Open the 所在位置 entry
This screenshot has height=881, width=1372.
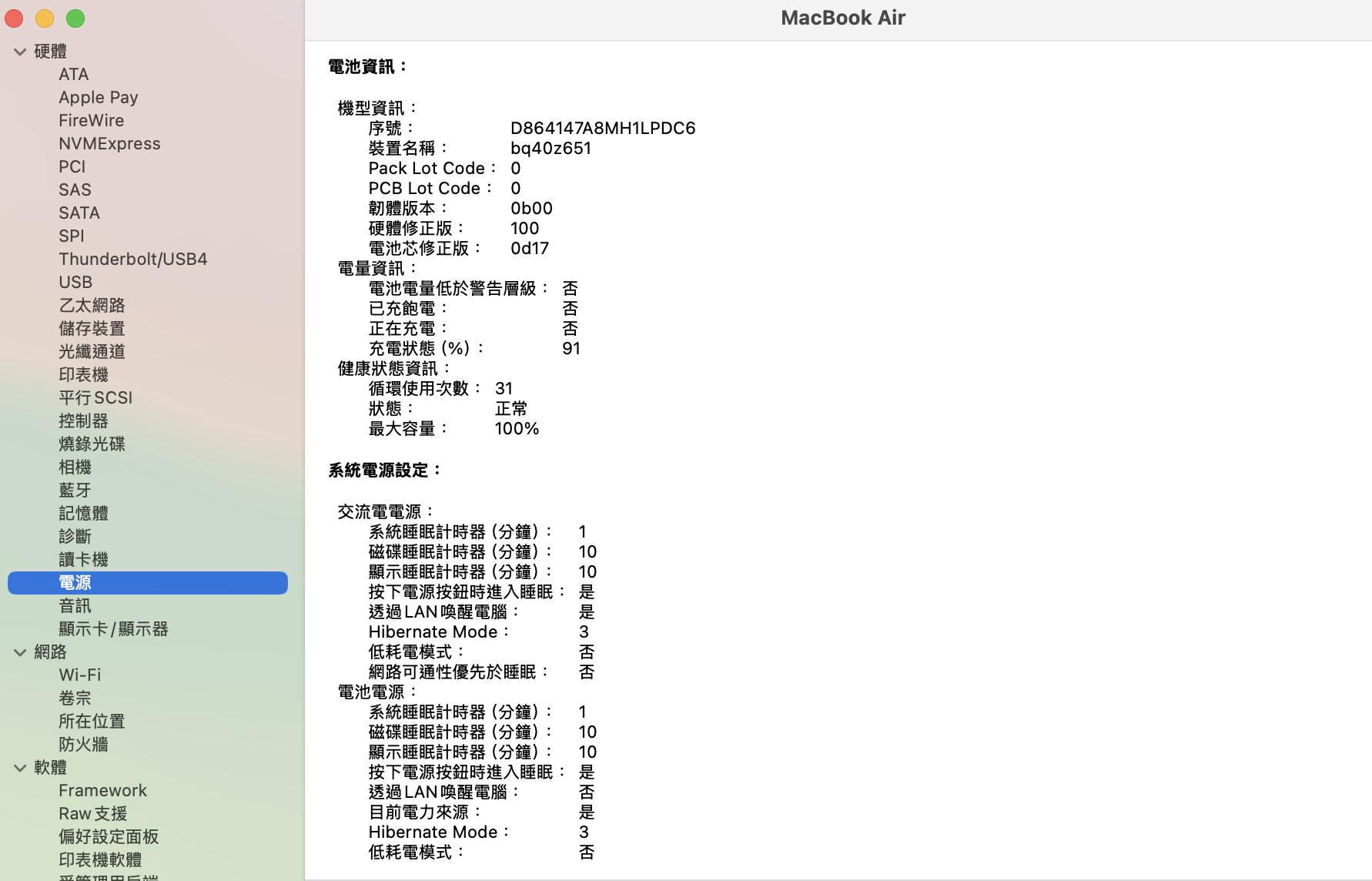point(92,722)
